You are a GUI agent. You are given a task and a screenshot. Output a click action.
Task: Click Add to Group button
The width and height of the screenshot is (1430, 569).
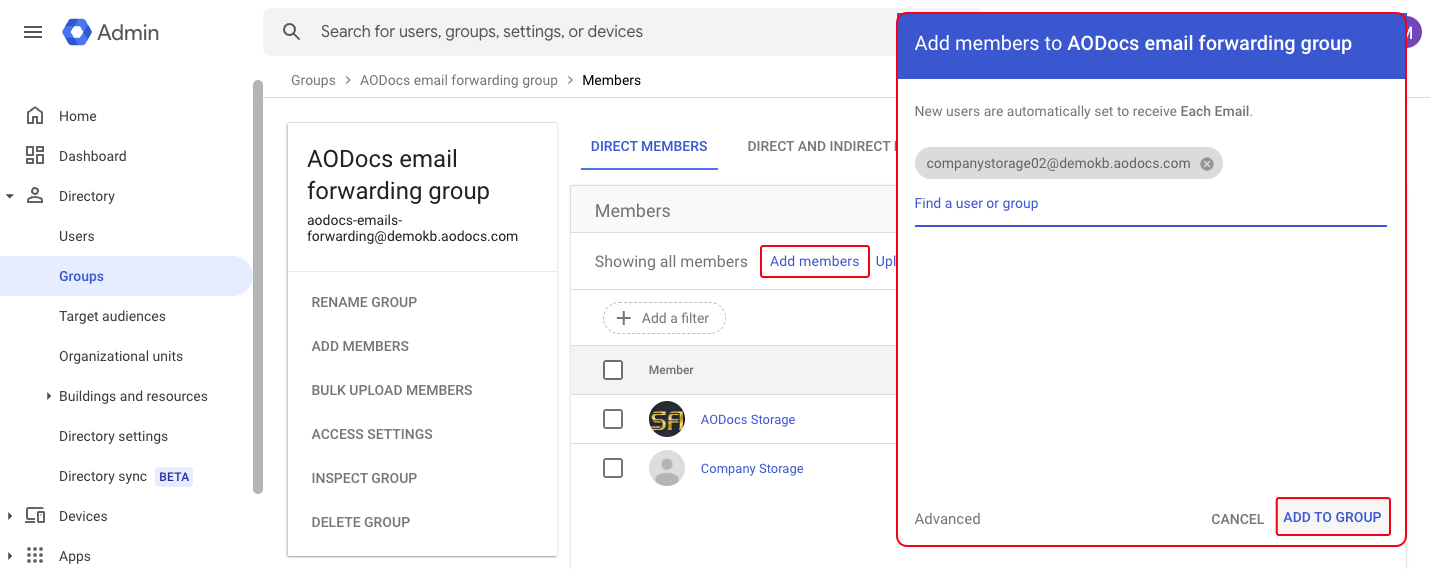coord(1332,517)
